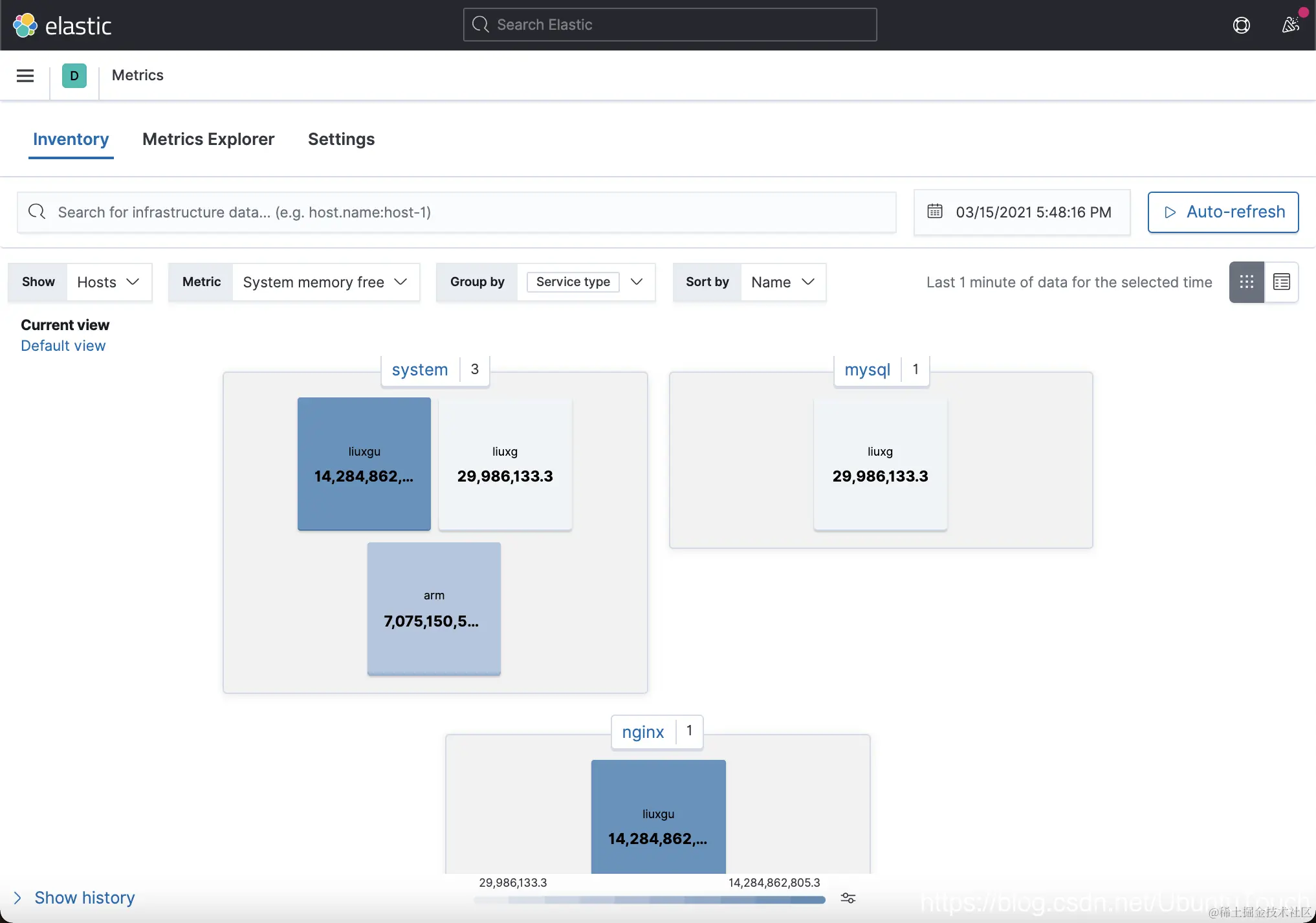The image size is (1316, 923).
Task: Click the Elastic logo icon
Action: click(x=25, y=25)
